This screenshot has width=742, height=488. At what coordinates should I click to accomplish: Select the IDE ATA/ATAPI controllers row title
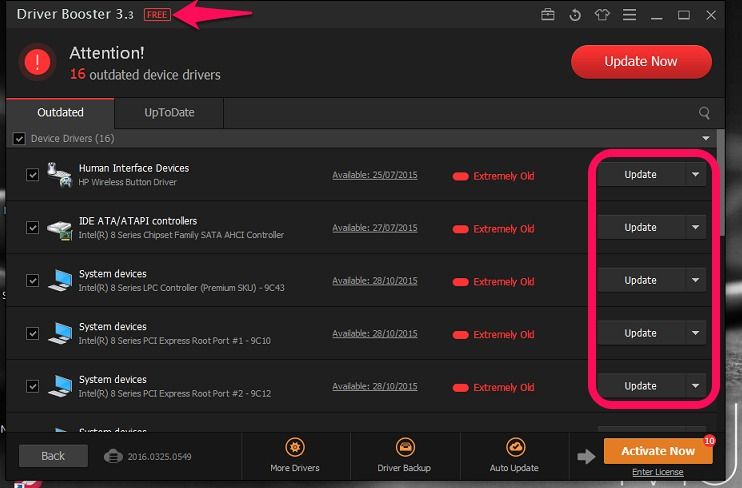(138, 221)
